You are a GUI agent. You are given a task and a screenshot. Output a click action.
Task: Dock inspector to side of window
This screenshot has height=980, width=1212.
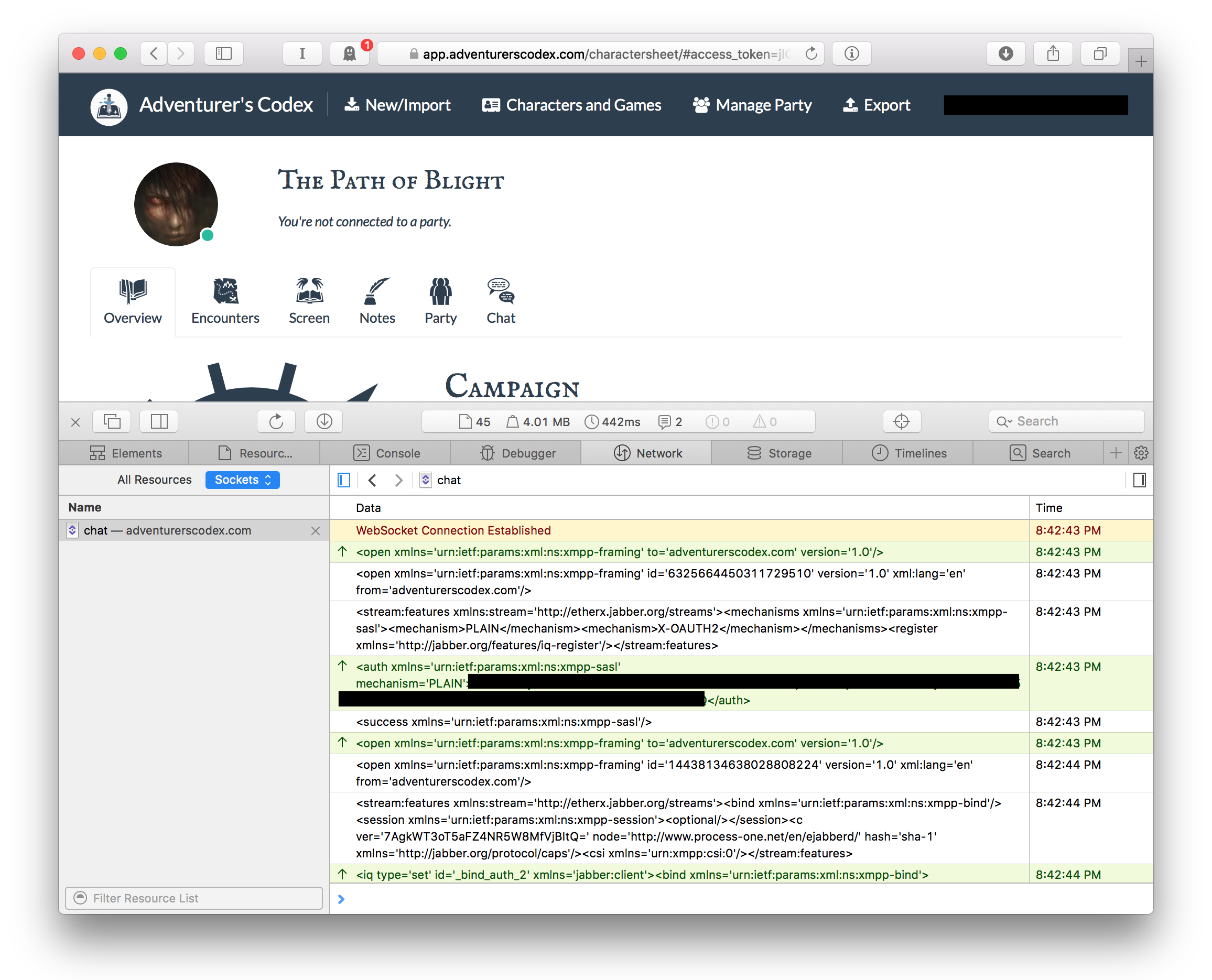[x=159, y=421]
